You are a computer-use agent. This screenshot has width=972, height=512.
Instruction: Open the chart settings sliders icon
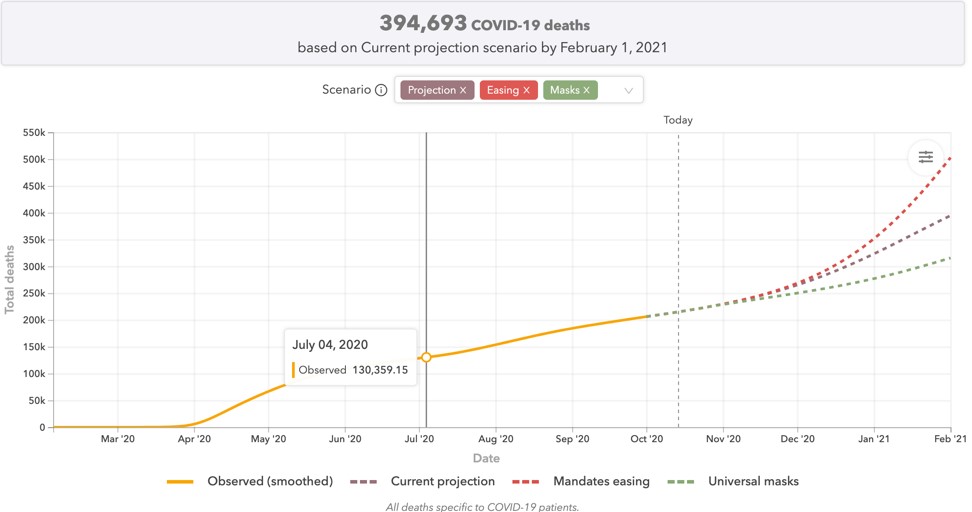925,157
